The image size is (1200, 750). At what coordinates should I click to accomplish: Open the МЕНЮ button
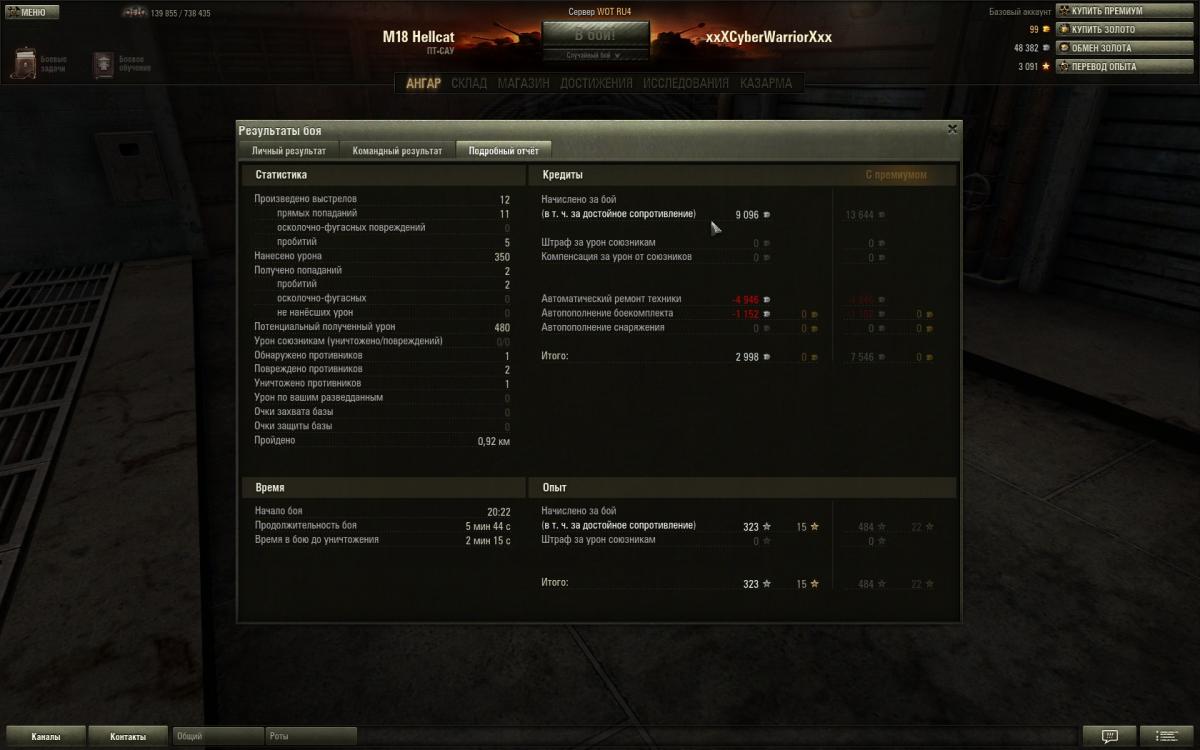tap(32, 13)
